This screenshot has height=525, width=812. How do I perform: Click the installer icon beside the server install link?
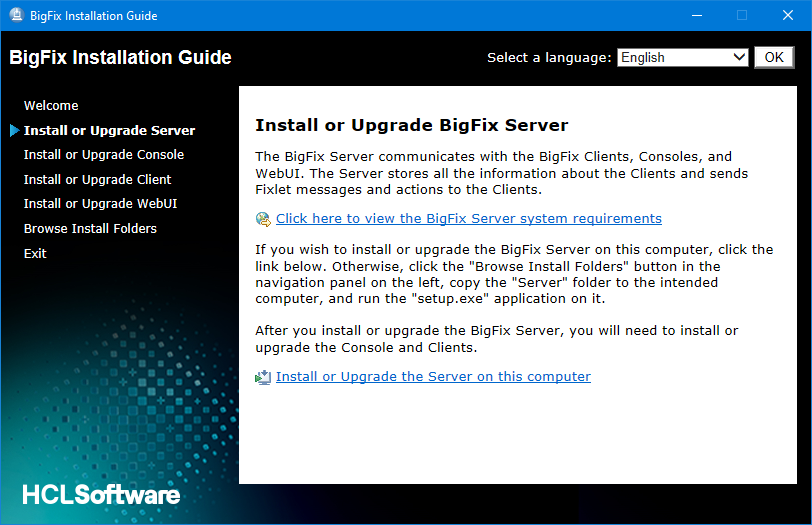tap(263, 377)
